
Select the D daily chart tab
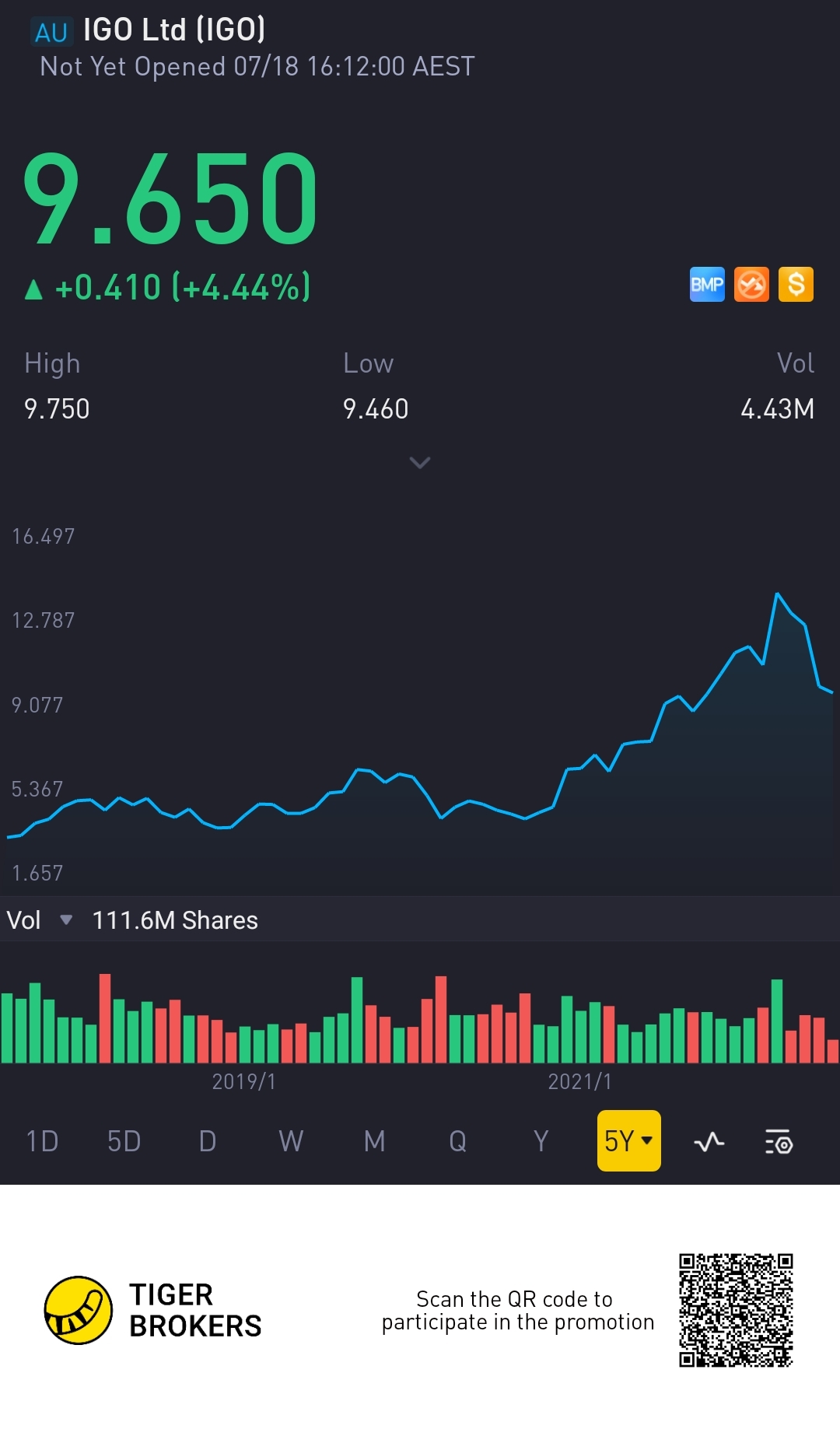208,1141
